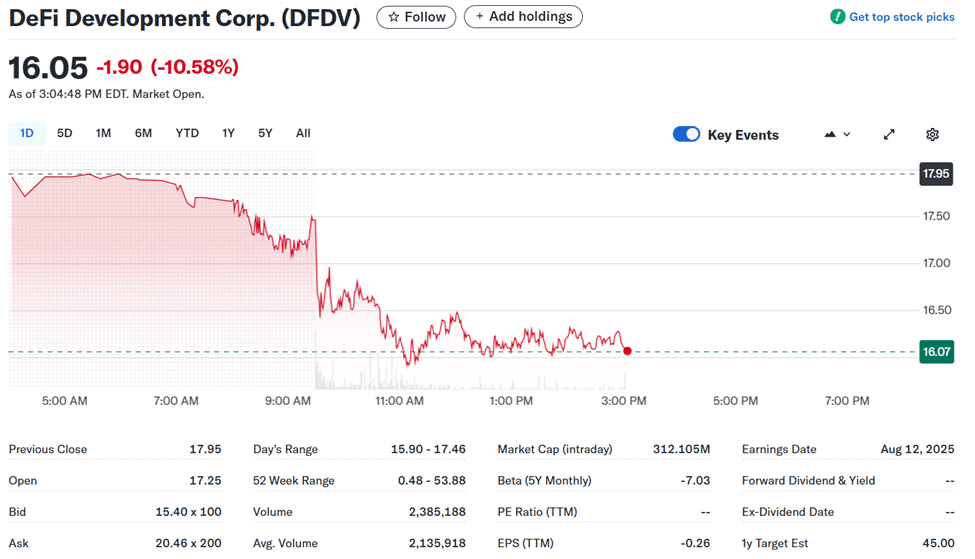Click the Open value 17.25
Viewport: 975px width, 559px height.
point(205,481)
